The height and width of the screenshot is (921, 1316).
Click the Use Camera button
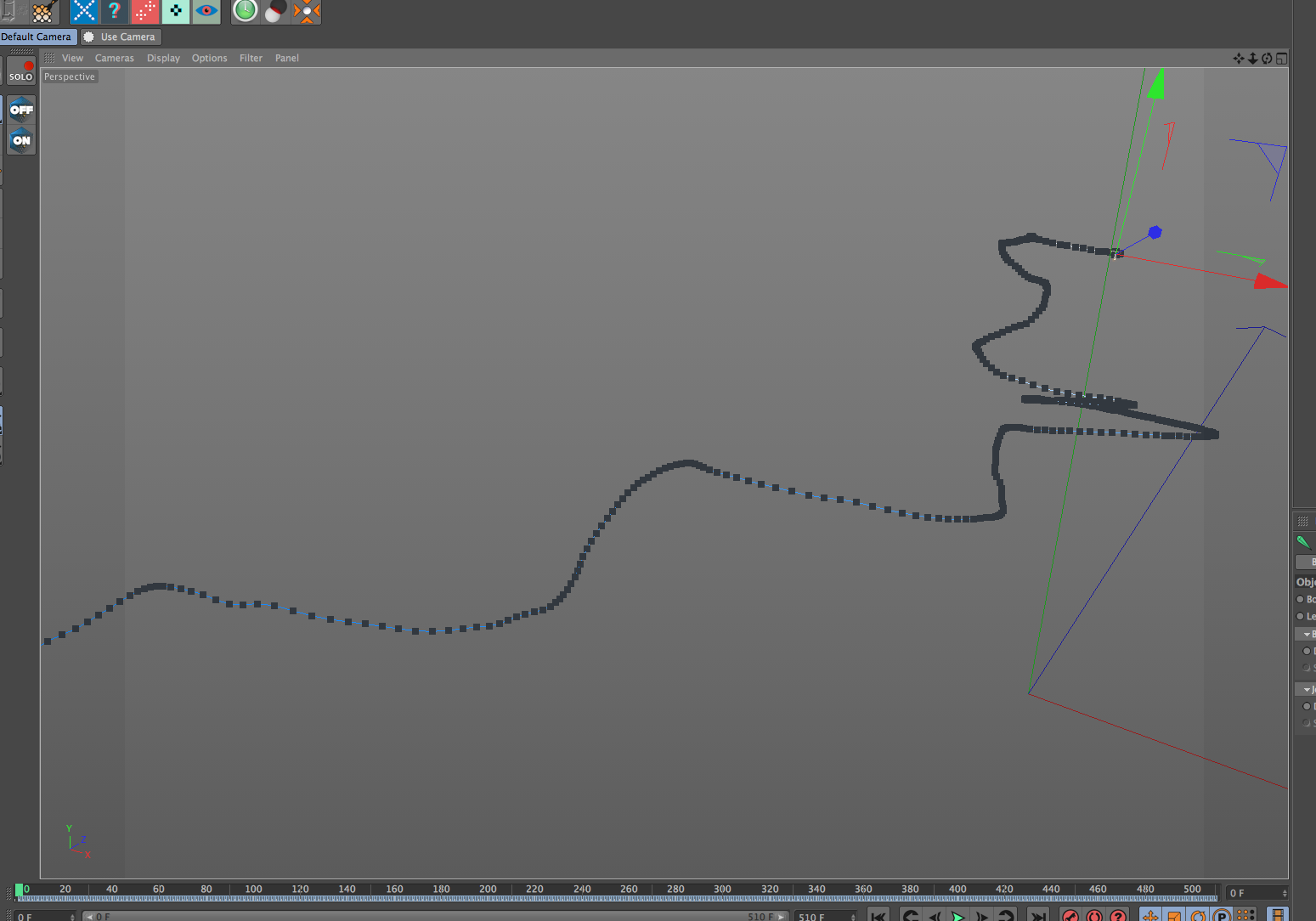coord(121,37)
